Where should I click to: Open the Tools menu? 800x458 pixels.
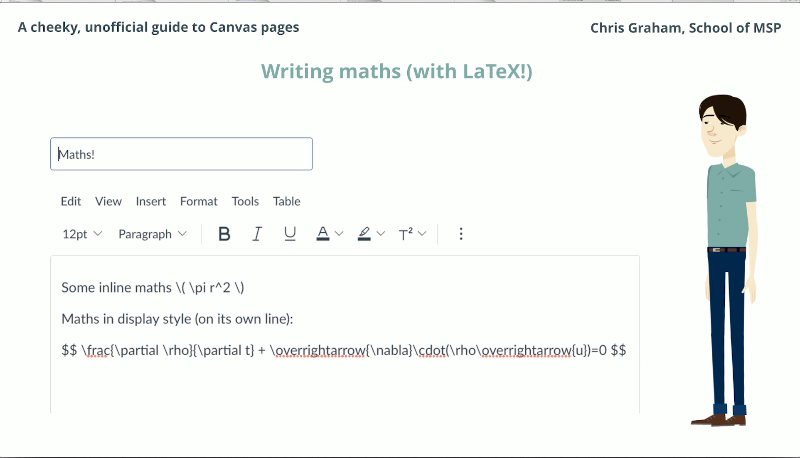pyautogui.click(x=245, y=201)
